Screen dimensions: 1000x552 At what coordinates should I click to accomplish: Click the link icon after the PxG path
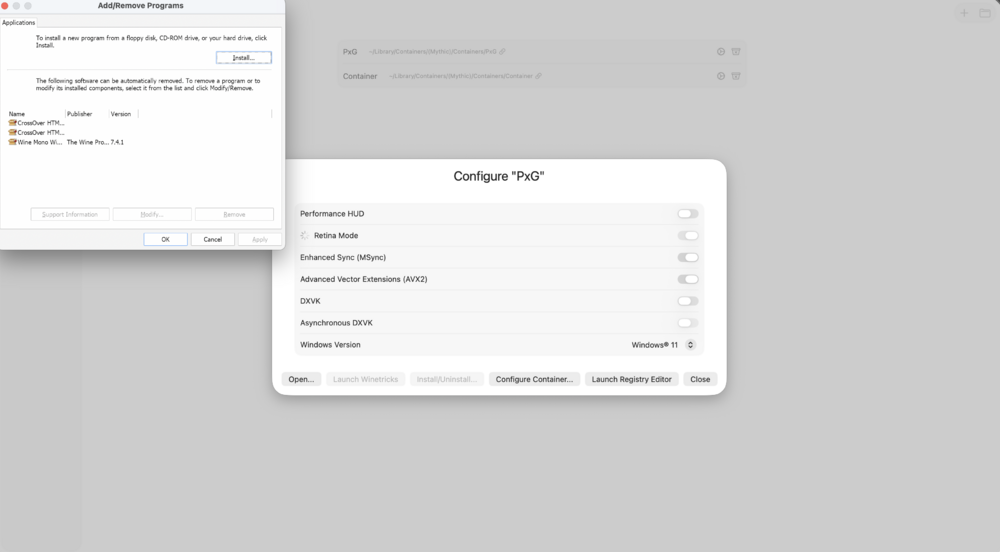[503, 52]
